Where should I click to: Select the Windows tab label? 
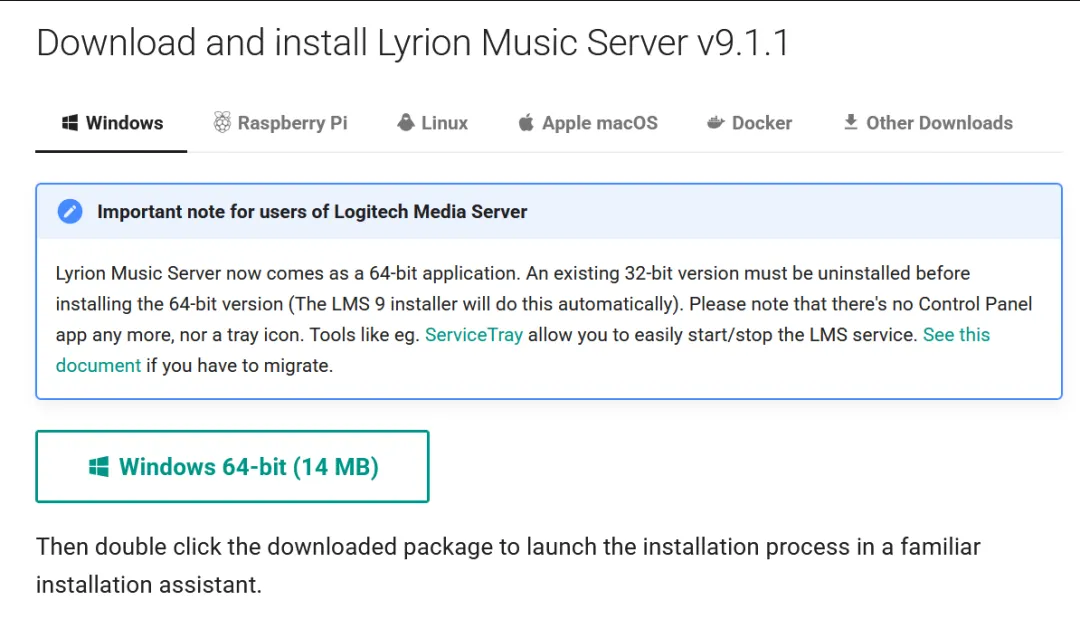(125, 123)
